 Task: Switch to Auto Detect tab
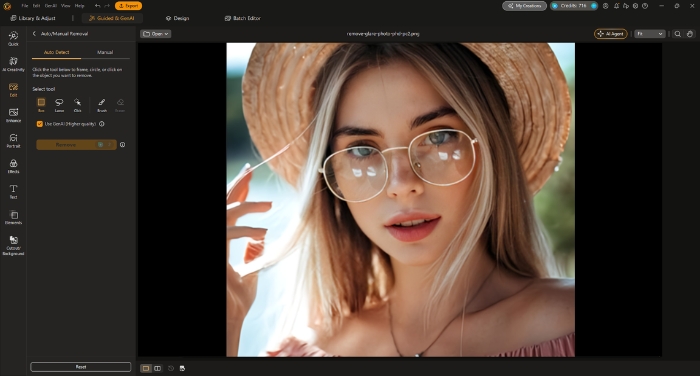click(x=56, y=52)
